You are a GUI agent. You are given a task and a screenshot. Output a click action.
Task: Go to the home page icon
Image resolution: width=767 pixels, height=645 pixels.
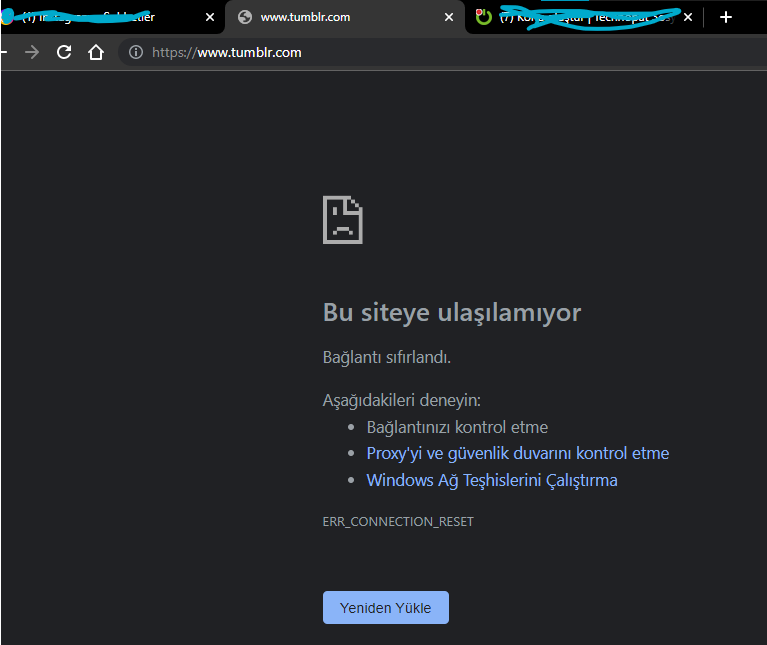[96, 52]
